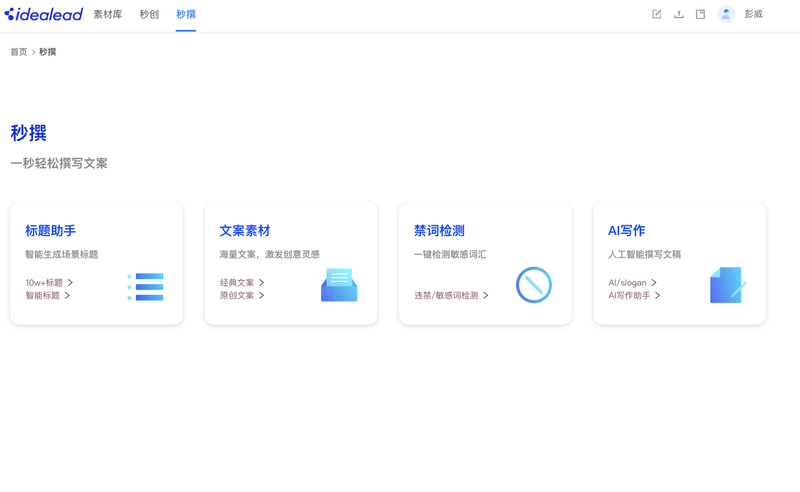The image size is (800, 492).
Task: Go to 首页 in breadcrumb
Action: (19, 52)
